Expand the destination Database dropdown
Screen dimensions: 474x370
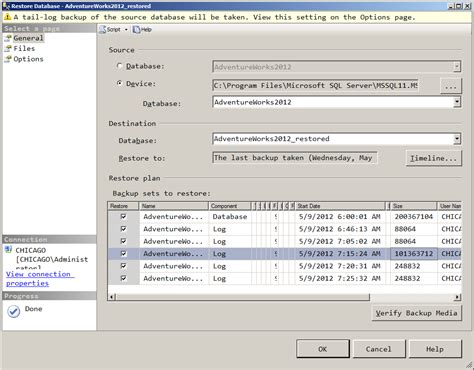[x=457, y=139]
